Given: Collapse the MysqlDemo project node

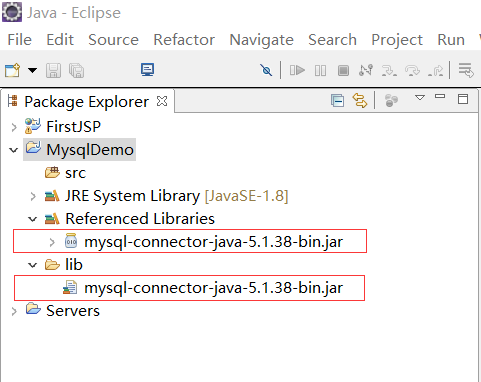Looking at the screenshot, I should click(x=14, y=150).
